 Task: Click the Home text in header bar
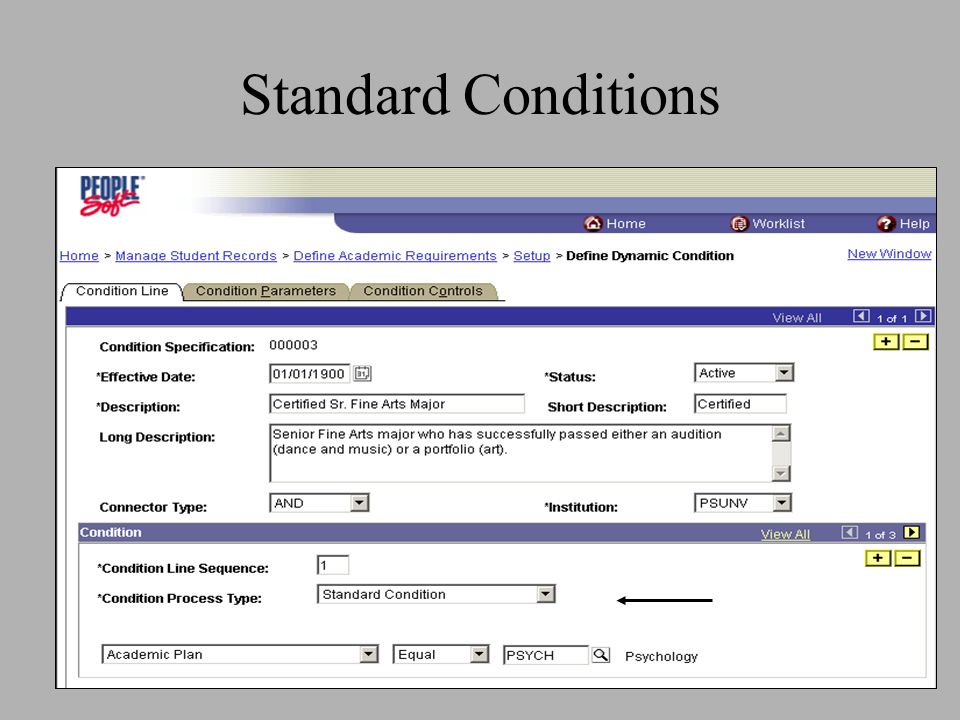point(626,224)
